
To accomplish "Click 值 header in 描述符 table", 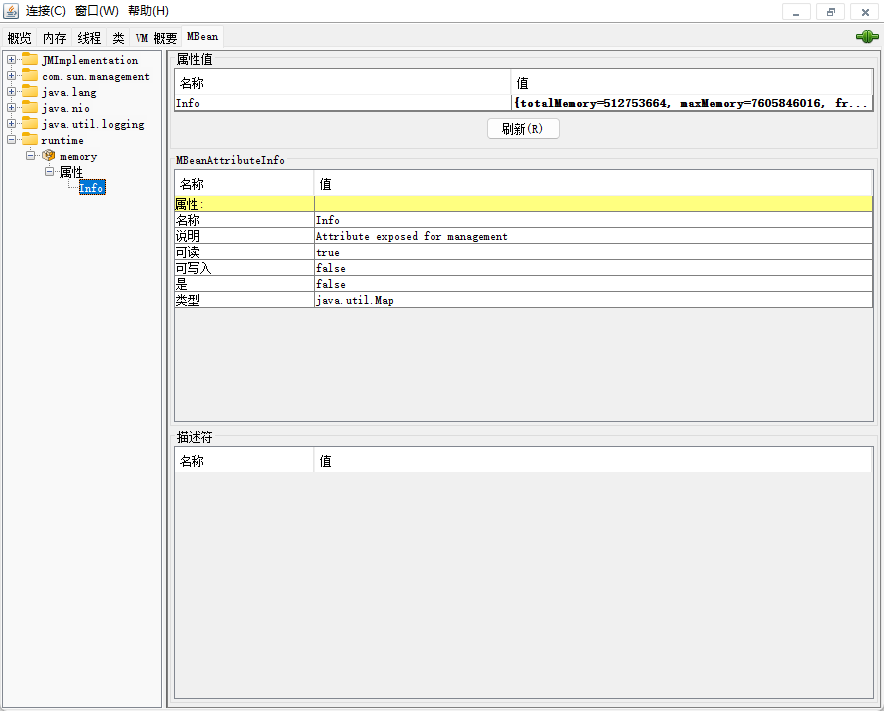I will [593, 461].
